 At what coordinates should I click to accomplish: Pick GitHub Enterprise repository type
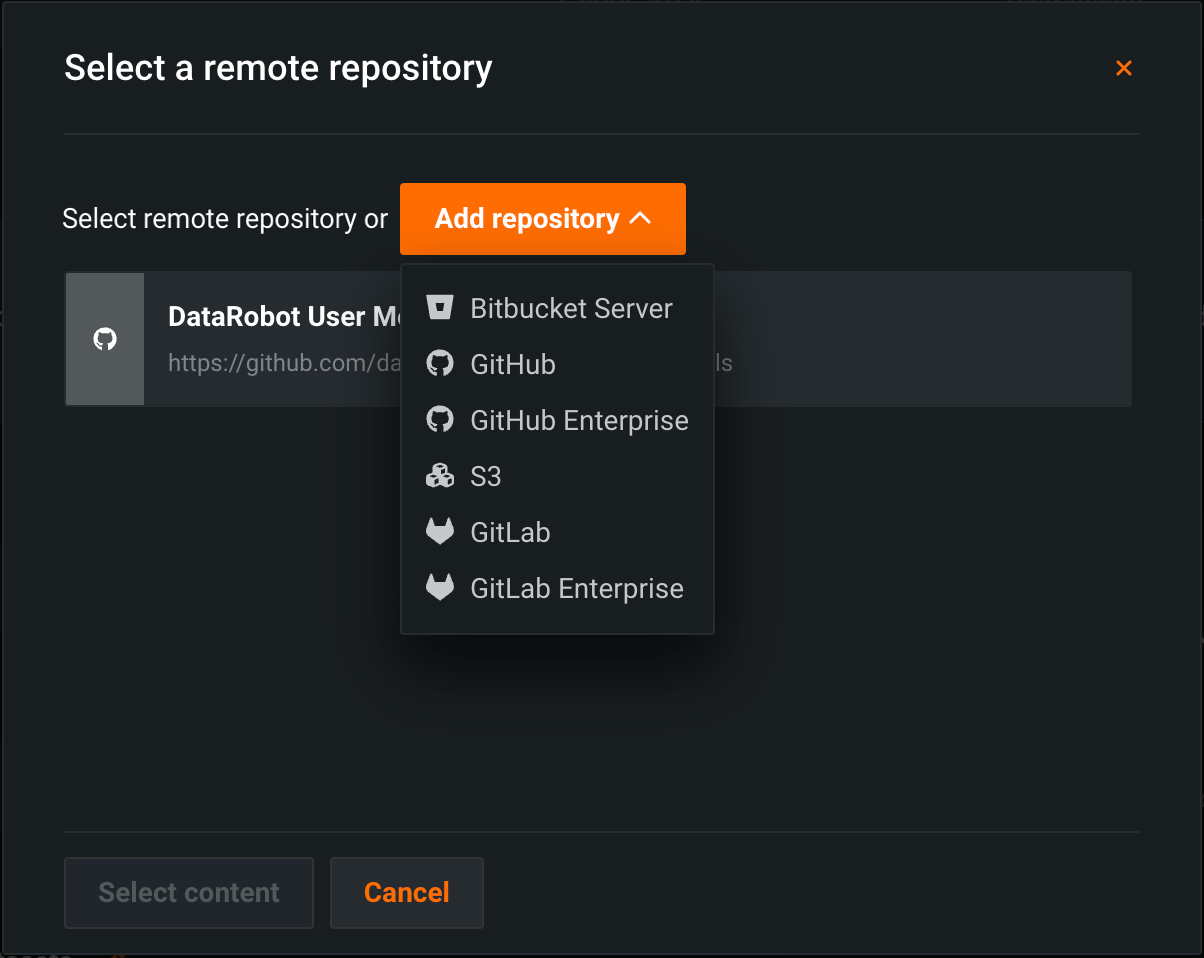(579, 420)
